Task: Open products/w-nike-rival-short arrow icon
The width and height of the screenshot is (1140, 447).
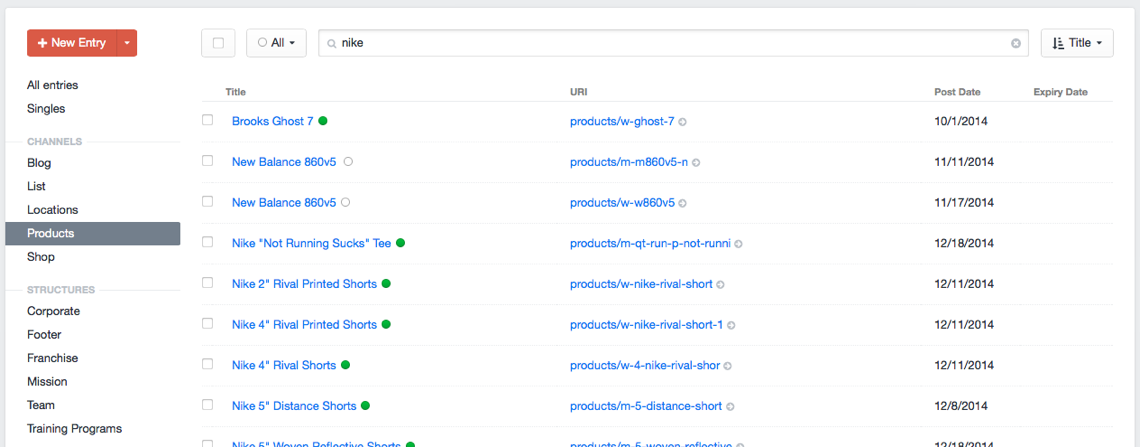Action: pos(720,285)
